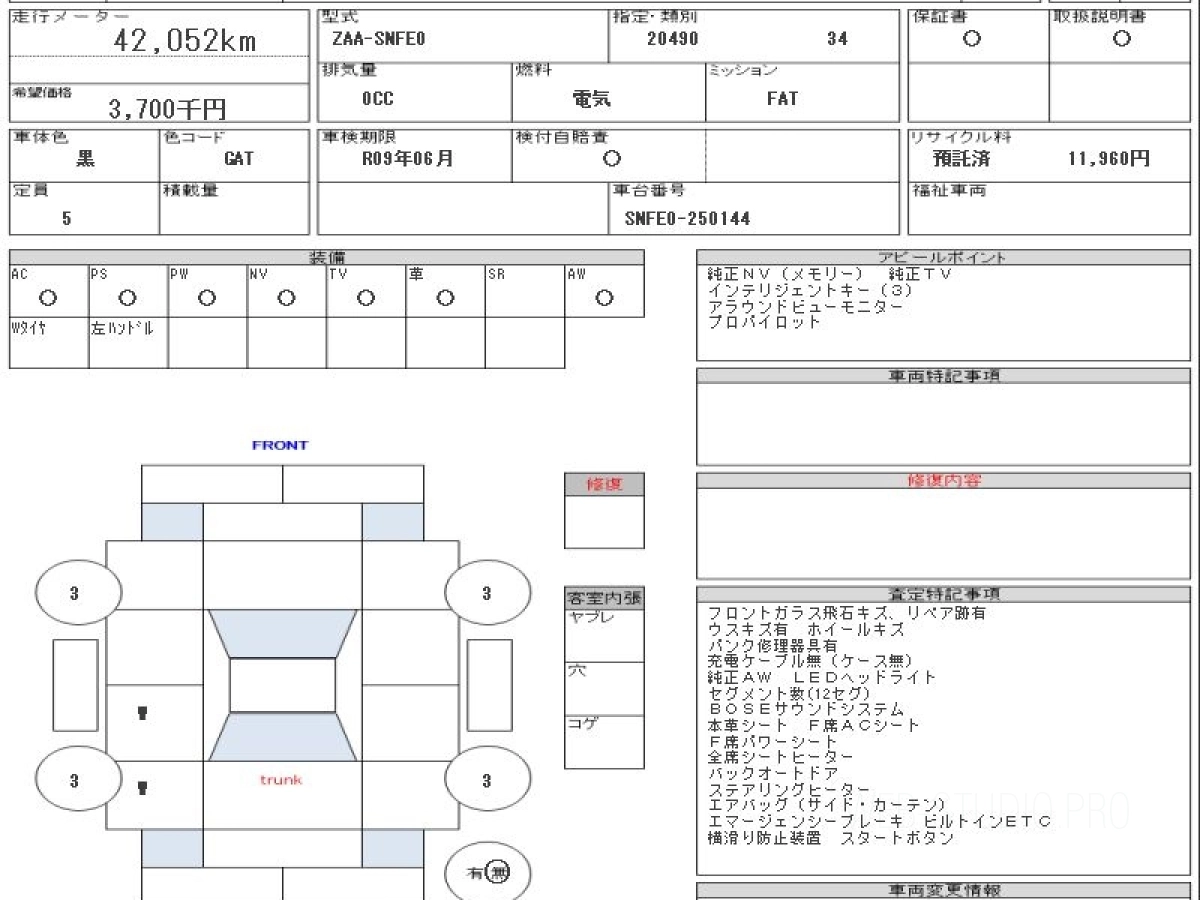Click the circle under 保証書
This screenshot has height=900, width=1200.
(x=972, y=39)
